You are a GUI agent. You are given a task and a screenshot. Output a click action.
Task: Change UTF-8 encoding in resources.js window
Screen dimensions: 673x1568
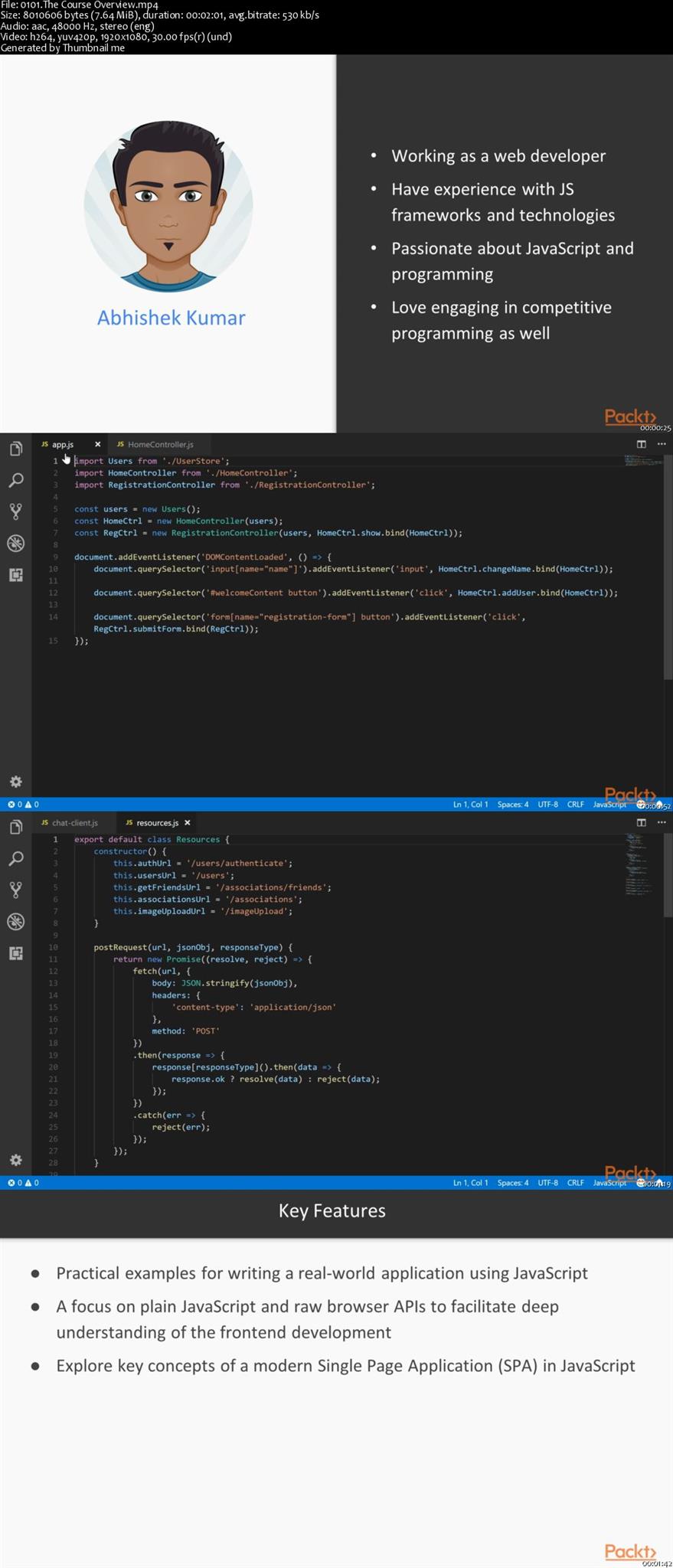(x=548, y=1183)
